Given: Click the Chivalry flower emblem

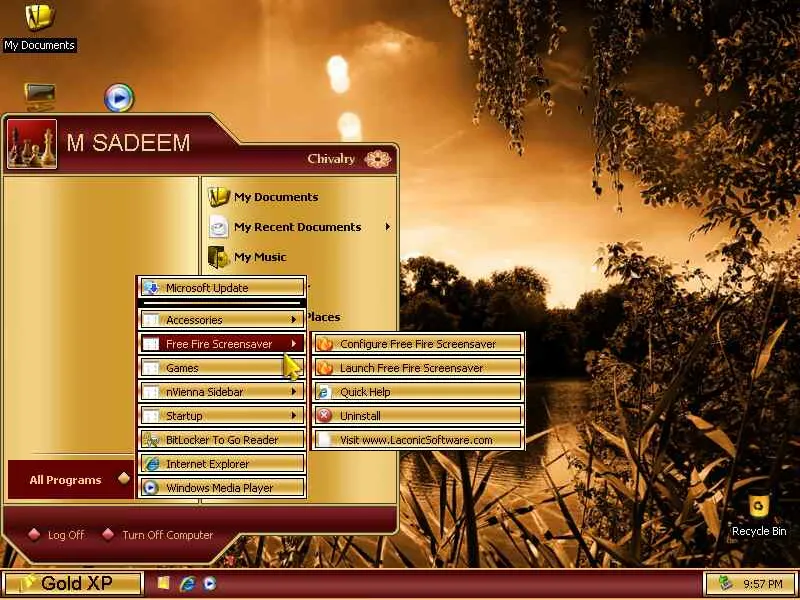Looking at the screenshot, I should 378,159.
